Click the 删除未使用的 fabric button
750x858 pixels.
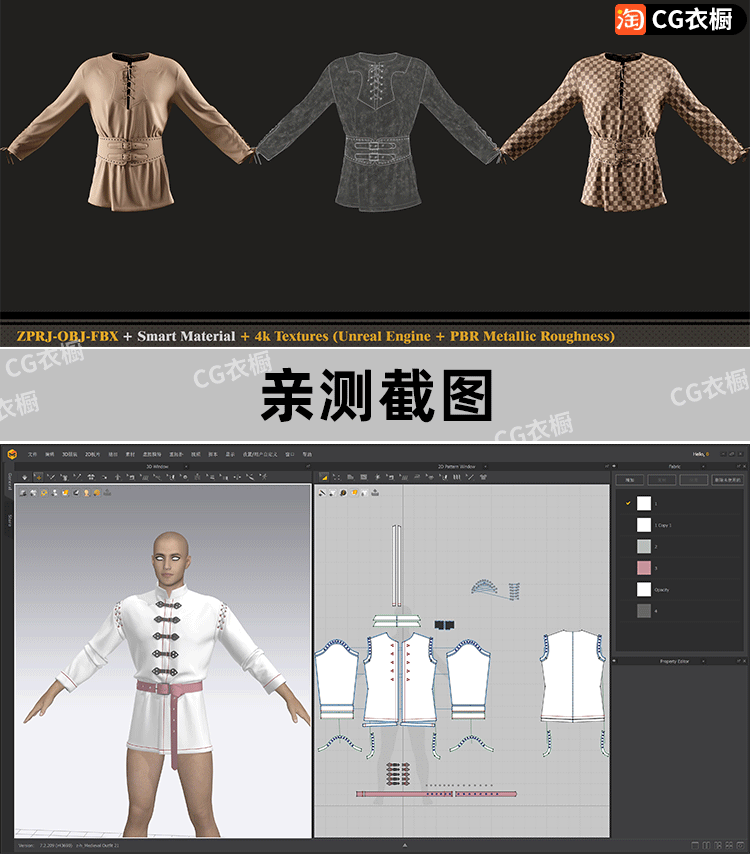(727, 480)
